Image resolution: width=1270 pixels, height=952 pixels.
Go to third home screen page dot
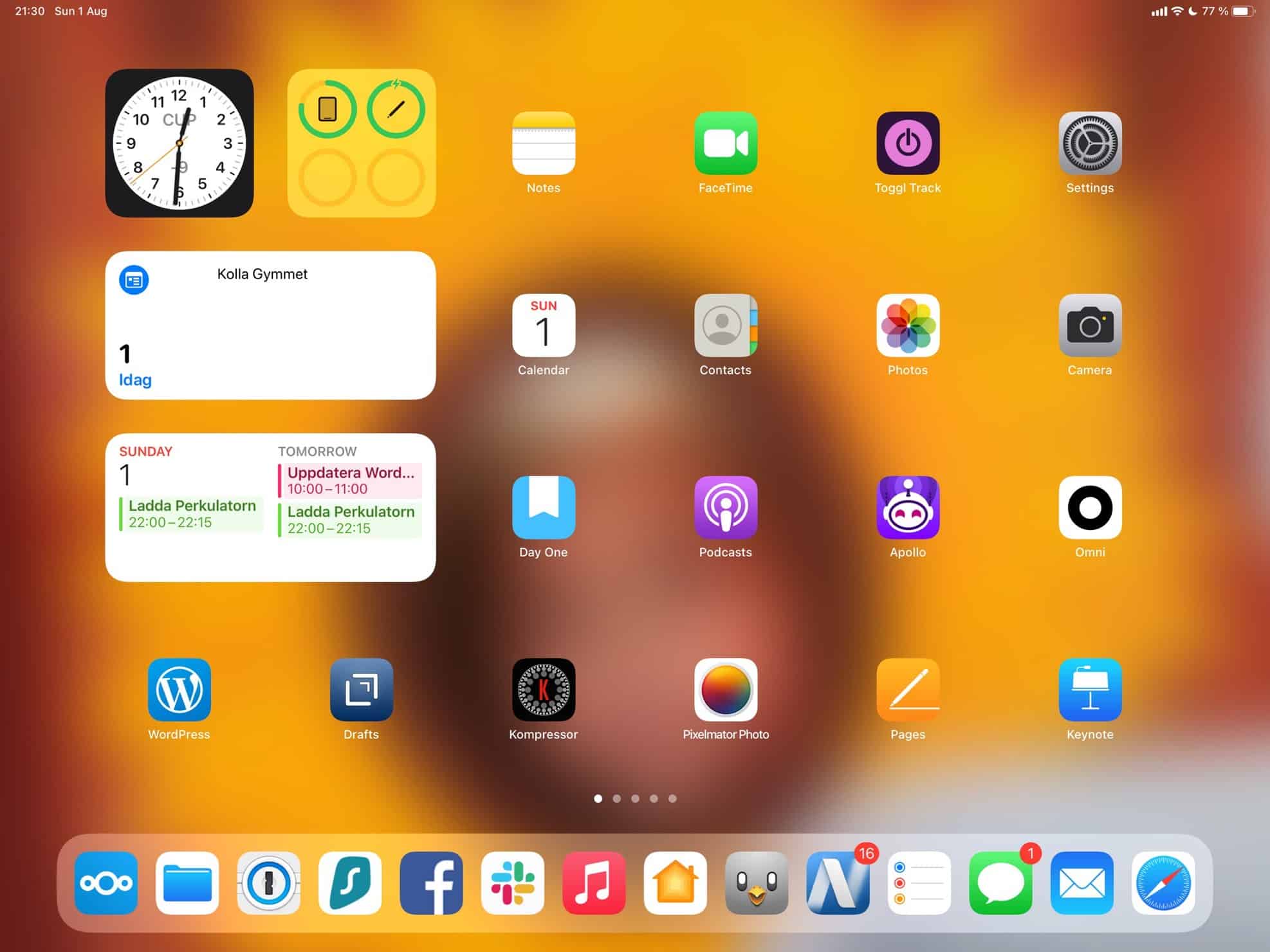pyautogui.click(x=636, y=798)
